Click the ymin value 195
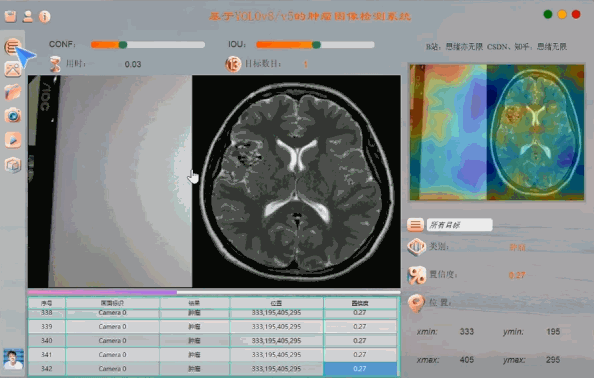The image size is (594, 378). pyautogui.click(x=553, y=331)
